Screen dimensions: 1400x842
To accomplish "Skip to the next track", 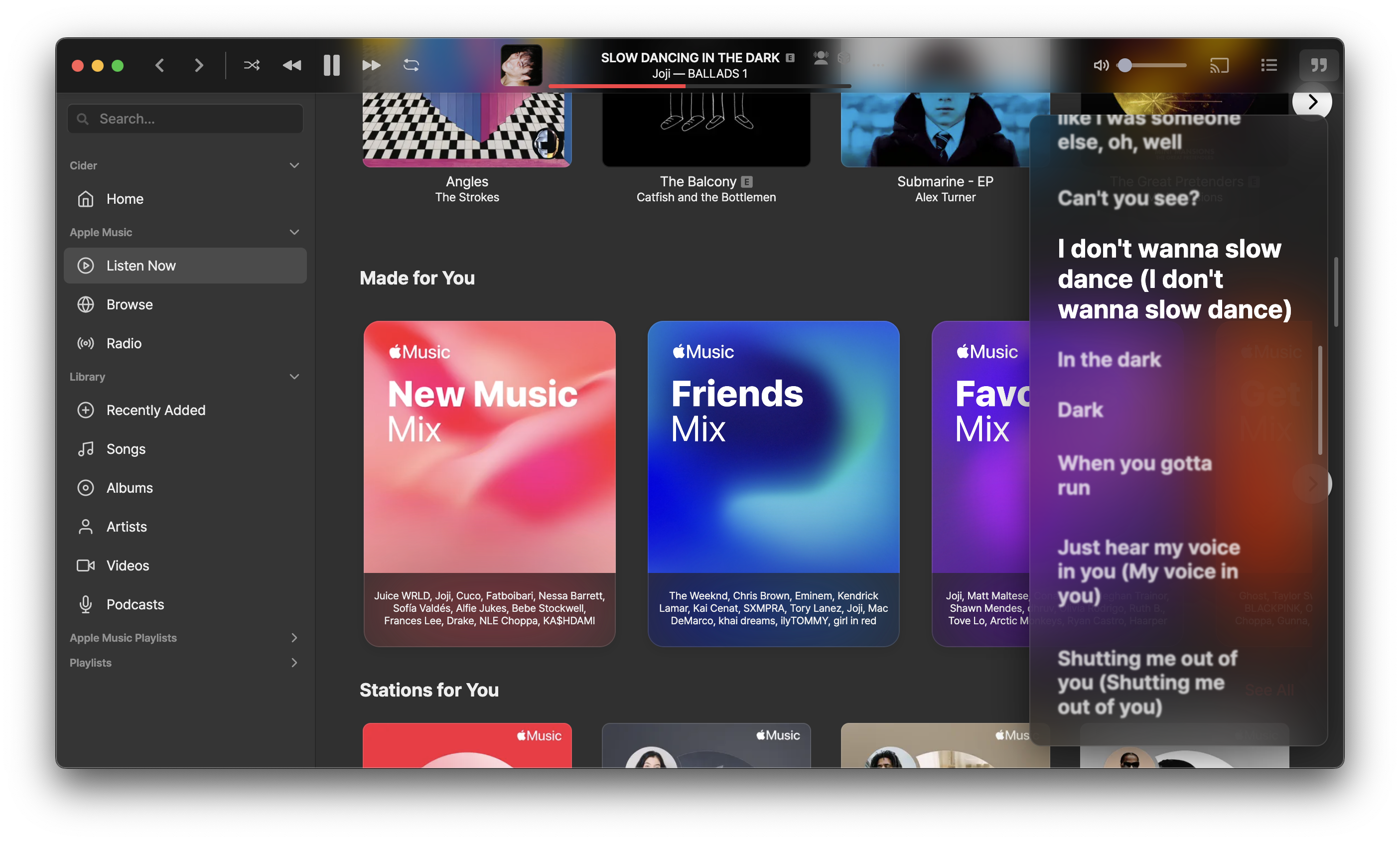I will 371,65.
